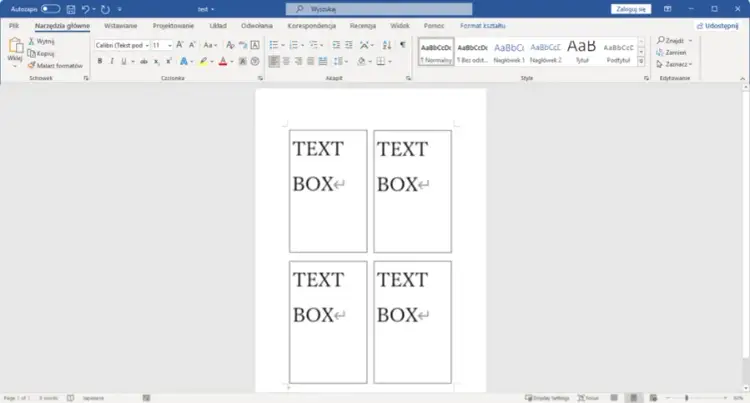Open the Wstawianie tab
The image size is (750, 403).
click(x=120, y=25)
